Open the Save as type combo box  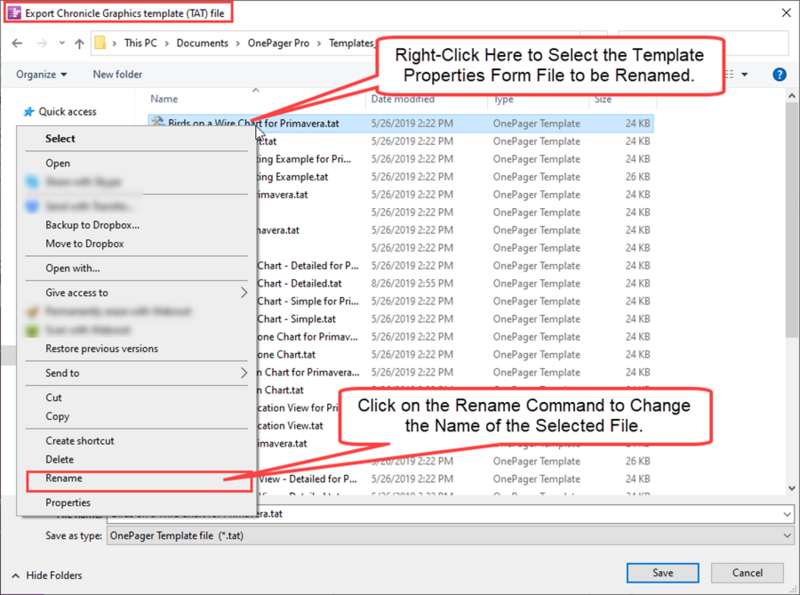point(450,536)
